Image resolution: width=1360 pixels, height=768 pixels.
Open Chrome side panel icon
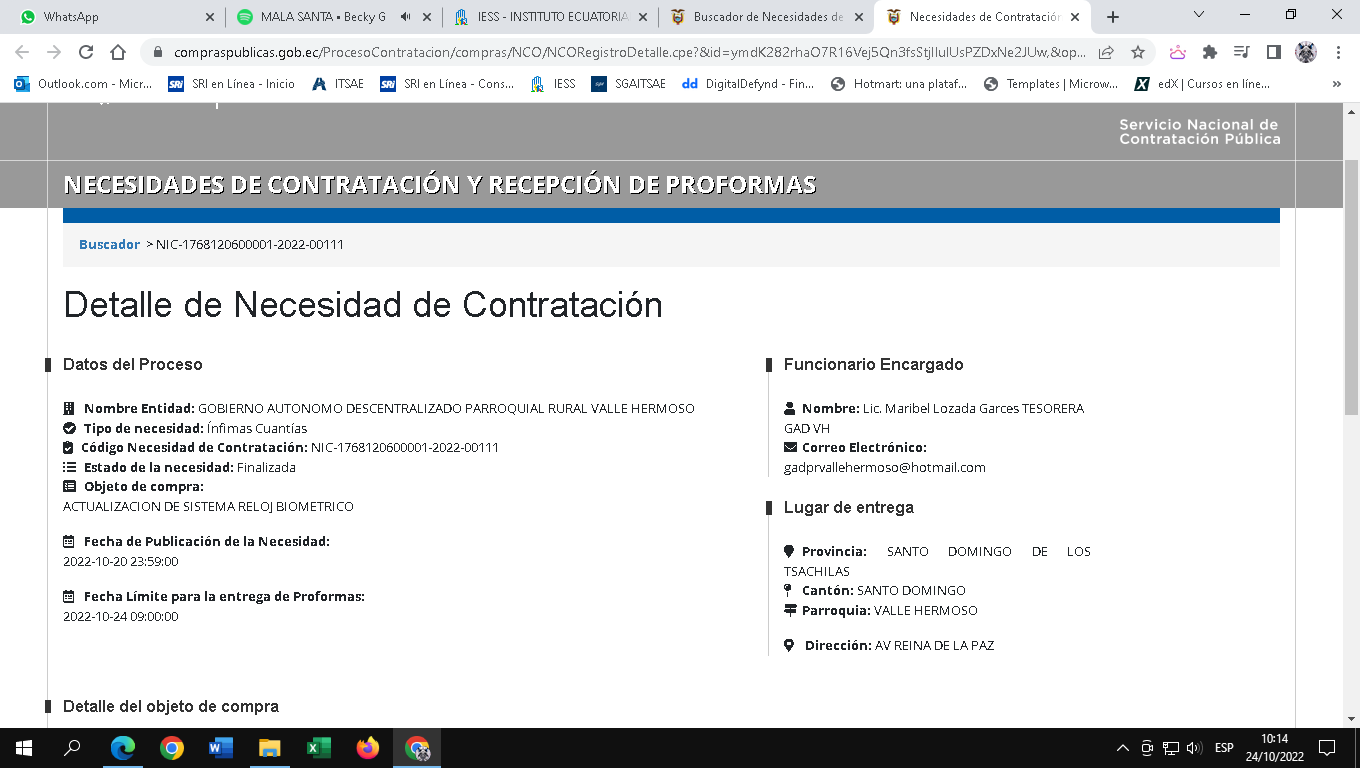click(x=1273, y=52)
